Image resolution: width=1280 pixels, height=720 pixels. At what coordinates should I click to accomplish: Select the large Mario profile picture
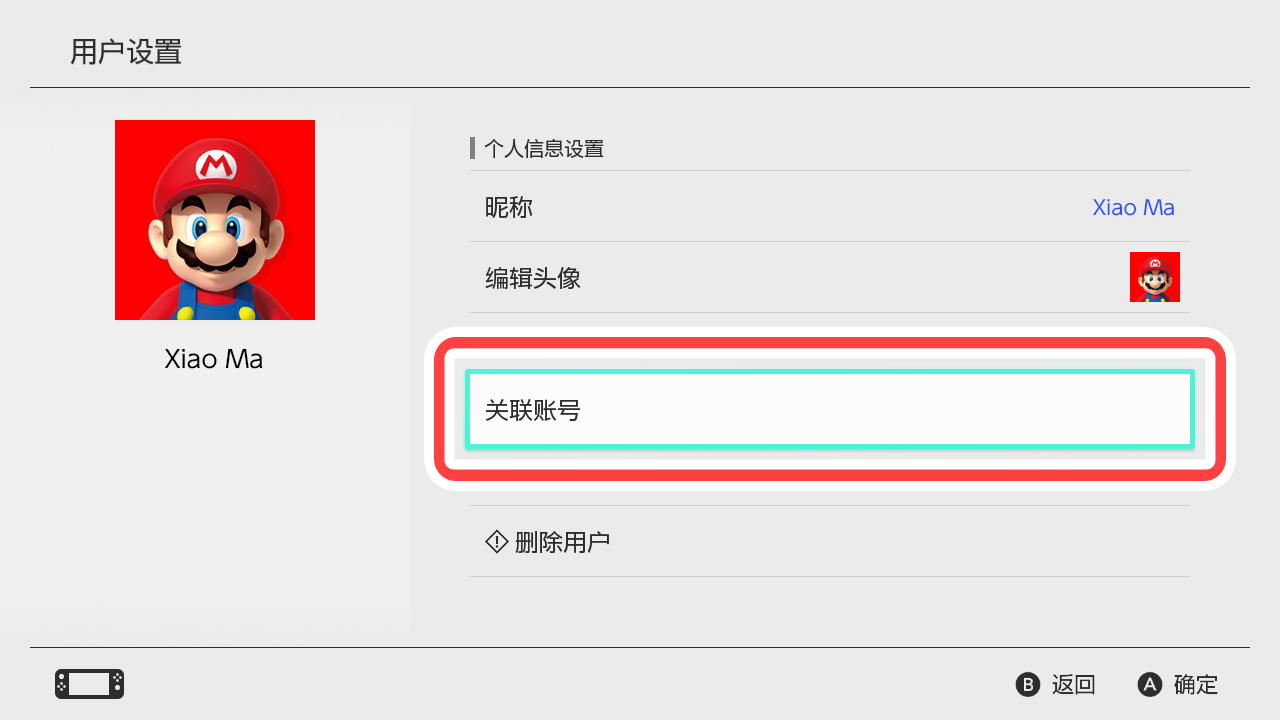click(x=215, y=220)
